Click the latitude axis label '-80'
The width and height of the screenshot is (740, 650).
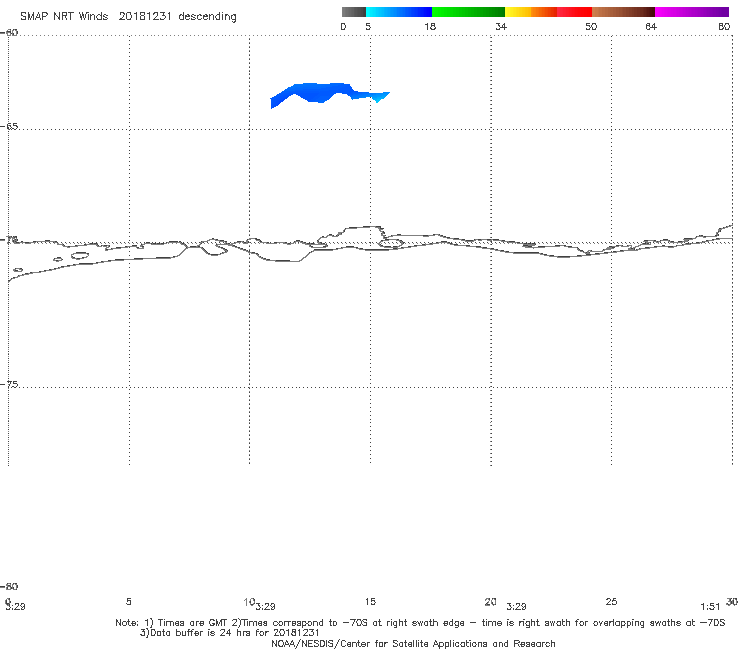click(10, 587)
